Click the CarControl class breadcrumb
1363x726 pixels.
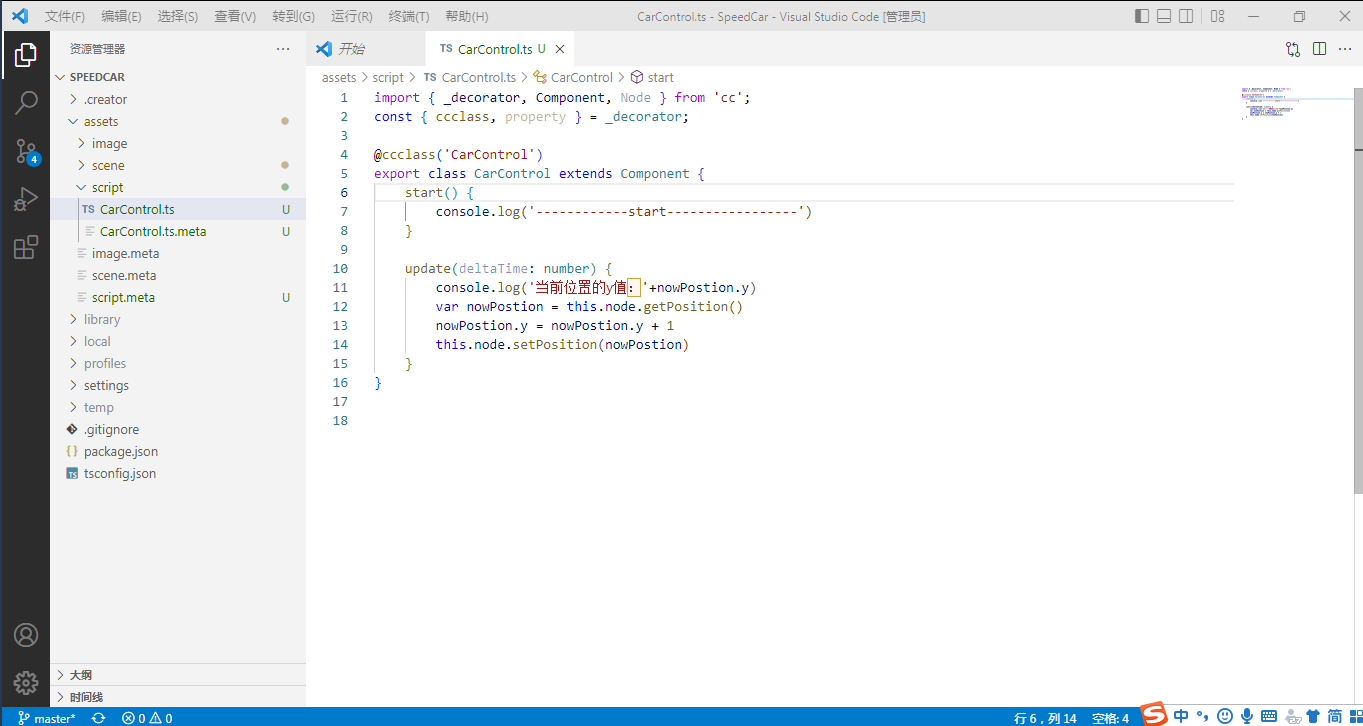point(573,77)
